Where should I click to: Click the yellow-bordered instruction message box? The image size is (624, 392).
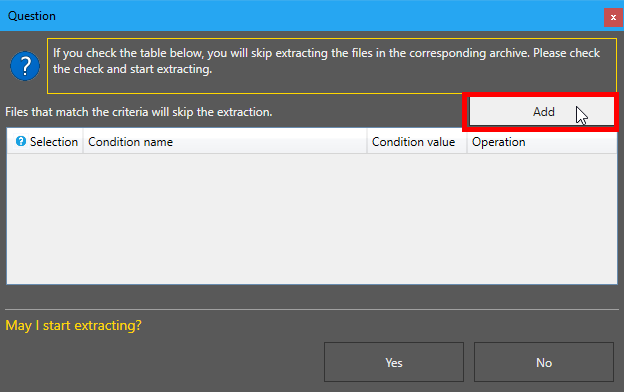tap(332, 66)
